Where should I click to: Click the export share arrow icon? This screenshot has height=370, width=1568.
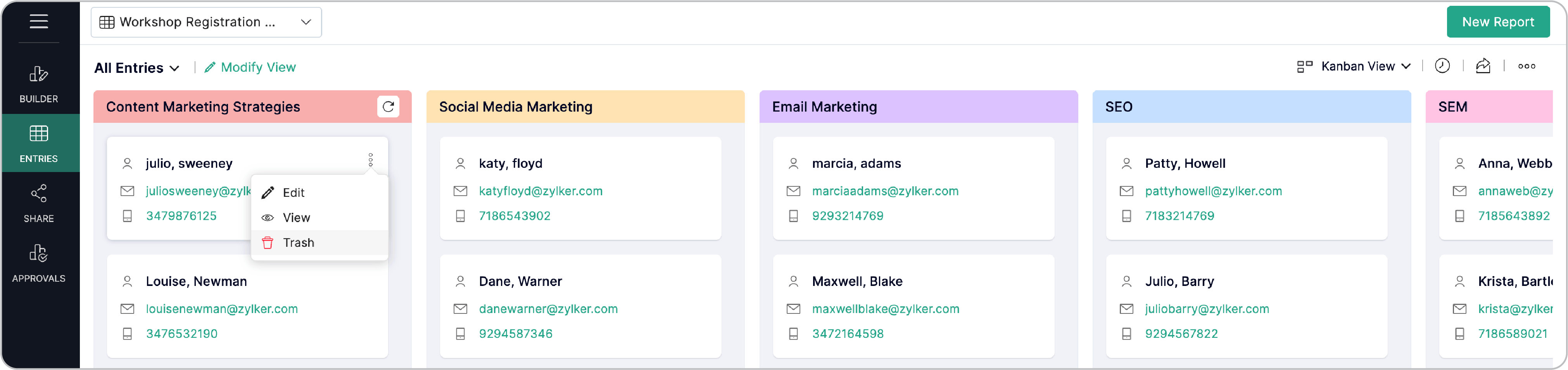pos(1483,66)
